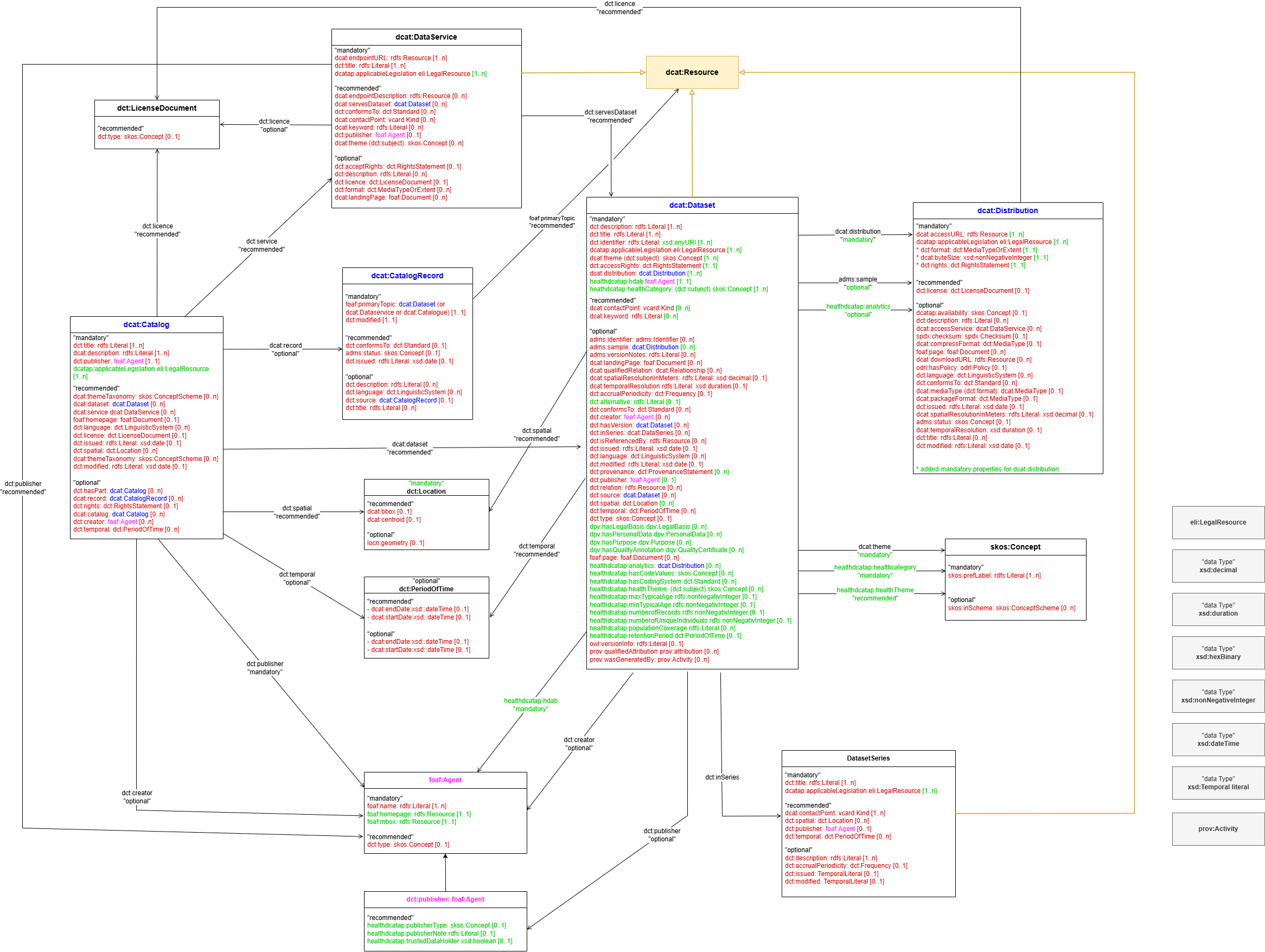Click the prov:Activity grey box
This screenshot has width=1265, height=952.
coord(1218,829)
